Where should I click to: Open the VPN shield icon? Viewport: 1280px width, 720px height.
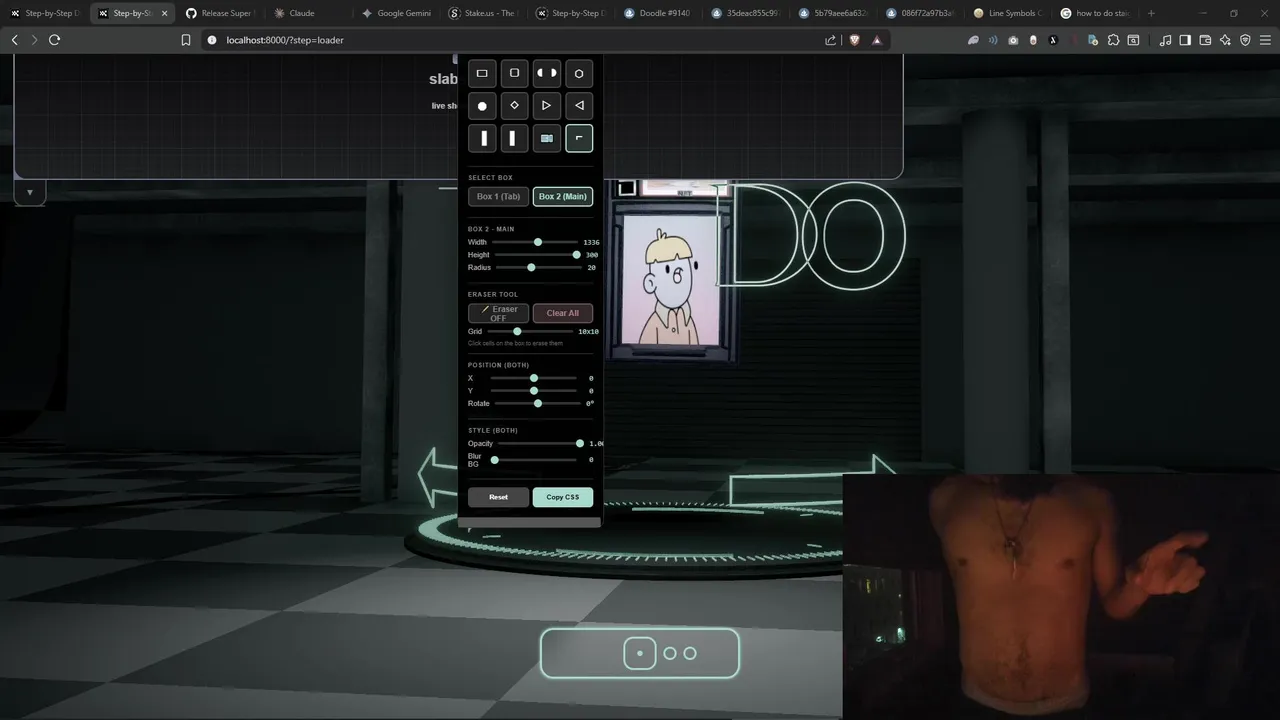[1245, 40]
